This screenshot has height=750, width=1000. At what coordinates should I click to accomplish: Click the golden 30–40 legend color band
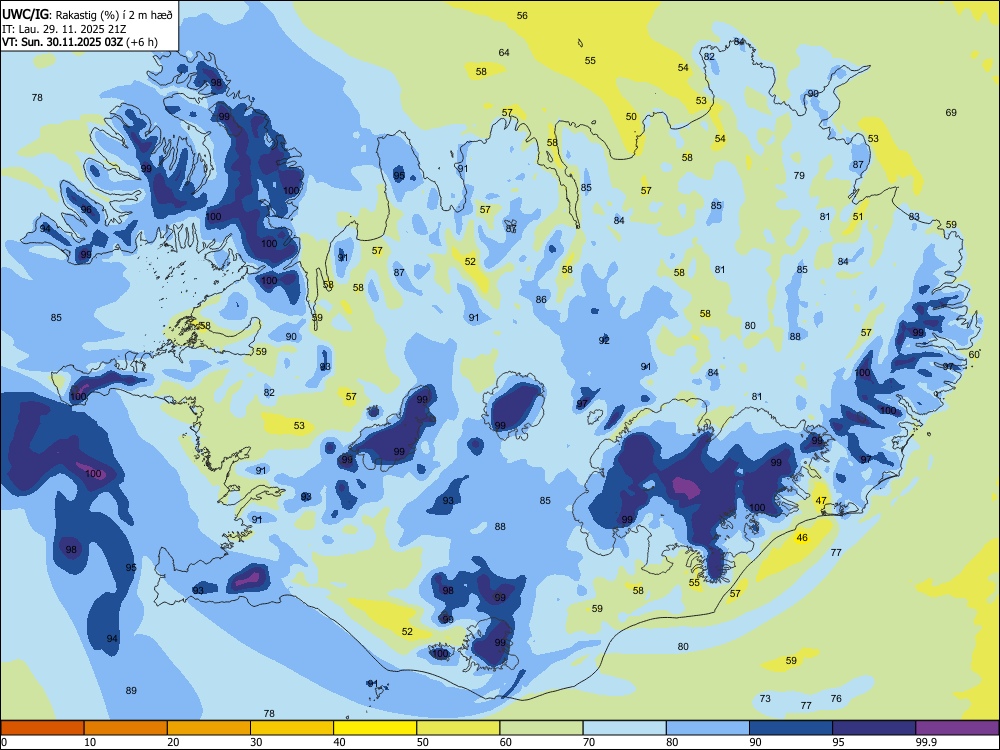[292, 728]
